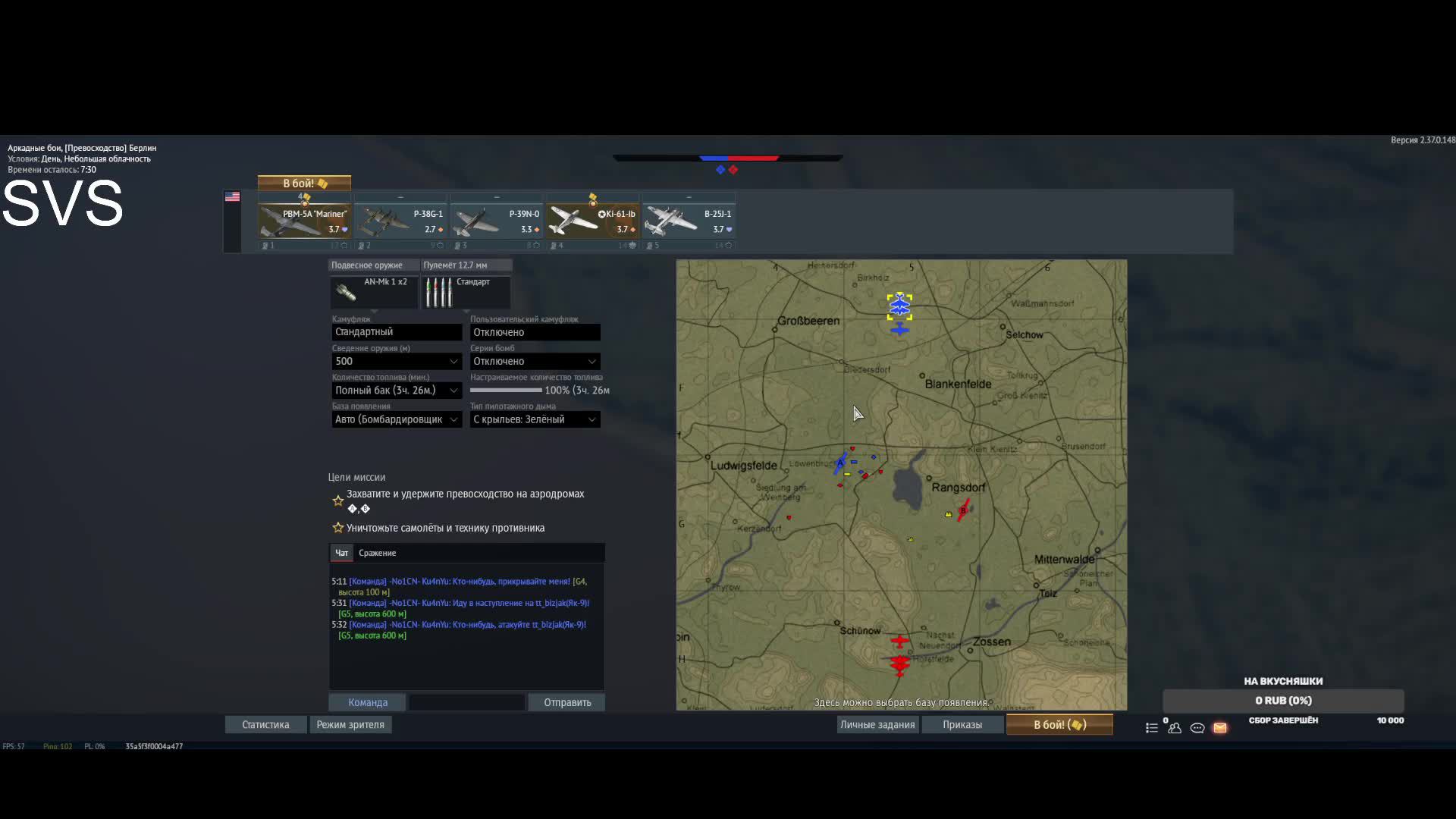
Task: Toggle Команда chat channel button
Action: click(x=367, y=702)
